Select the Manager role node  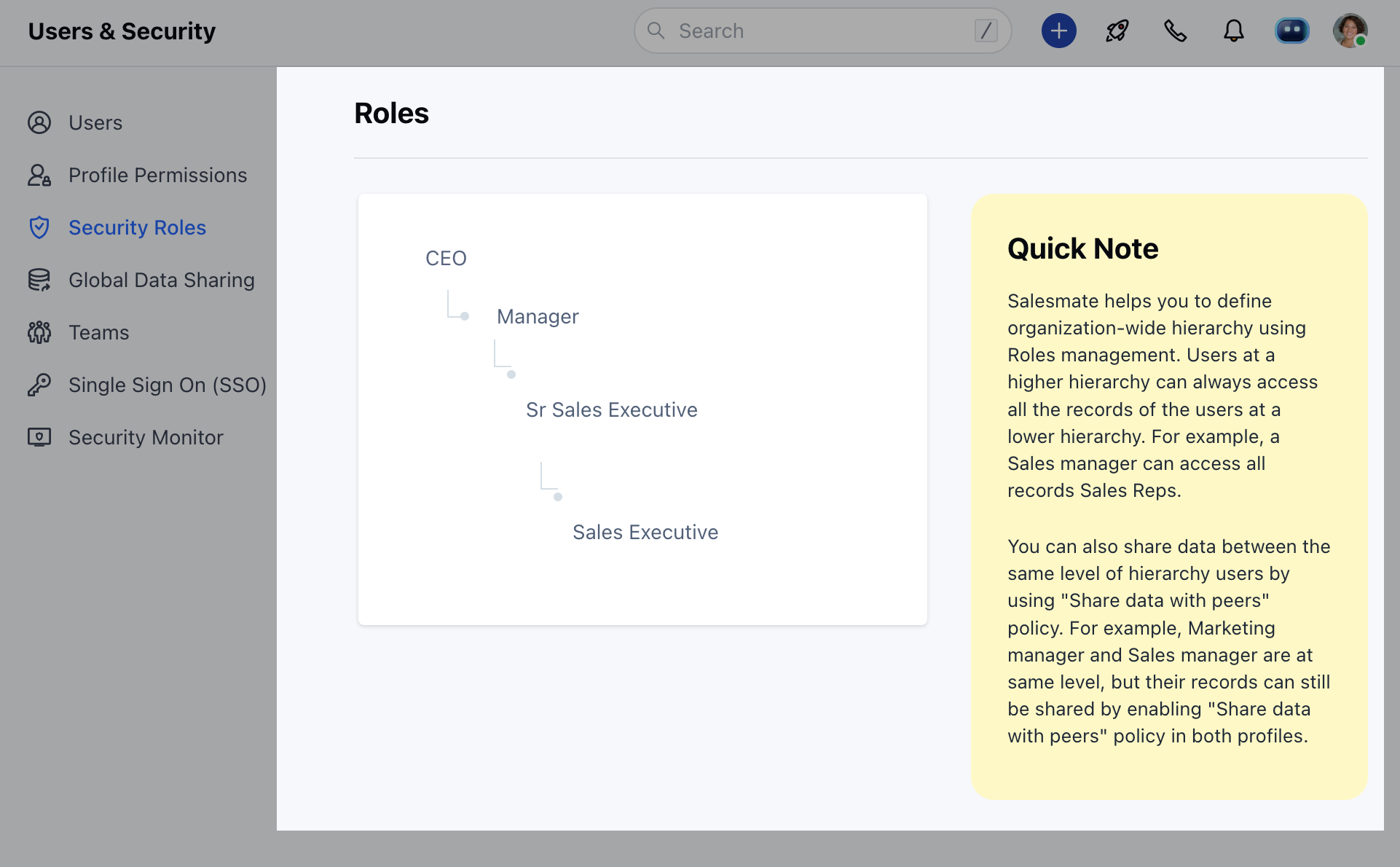[x=538, y=316]
